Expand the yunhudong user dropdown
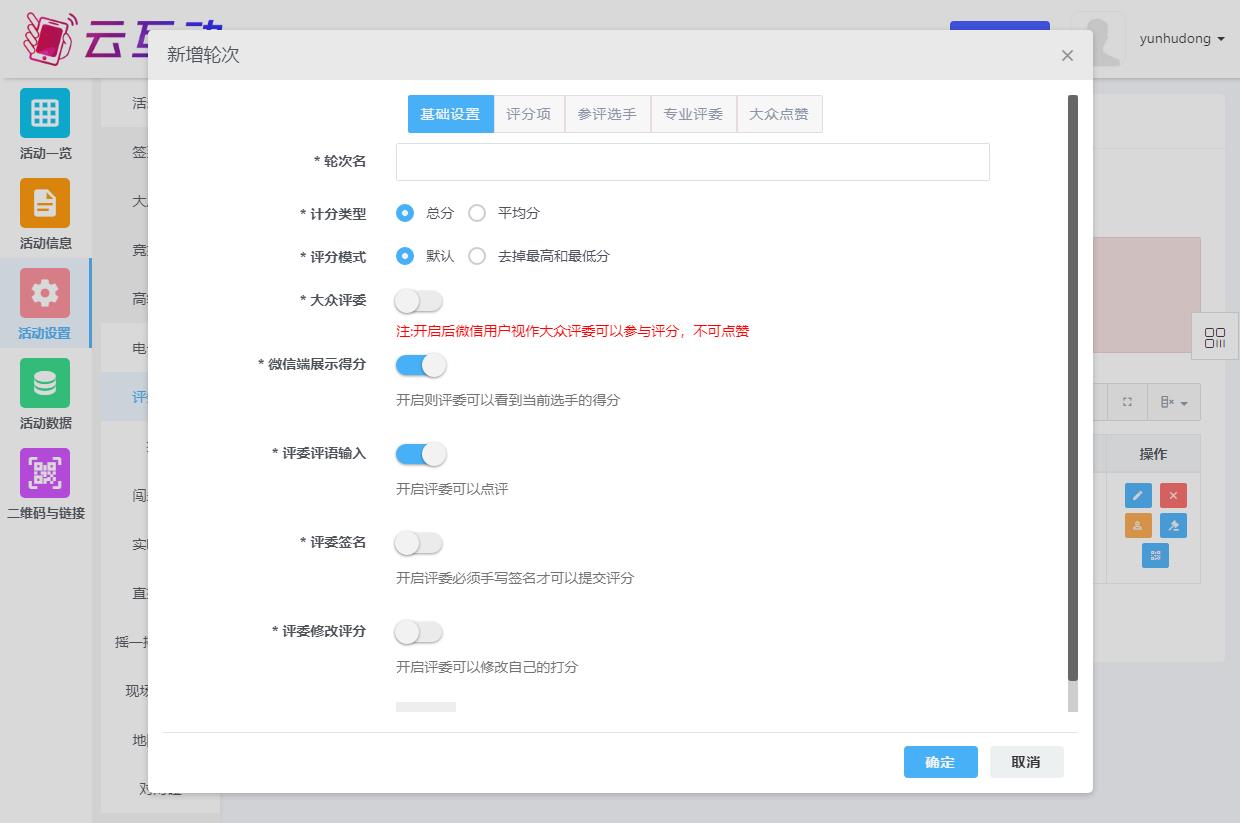Viewport: 1240px width, 823px height. tap(1182, 39)
